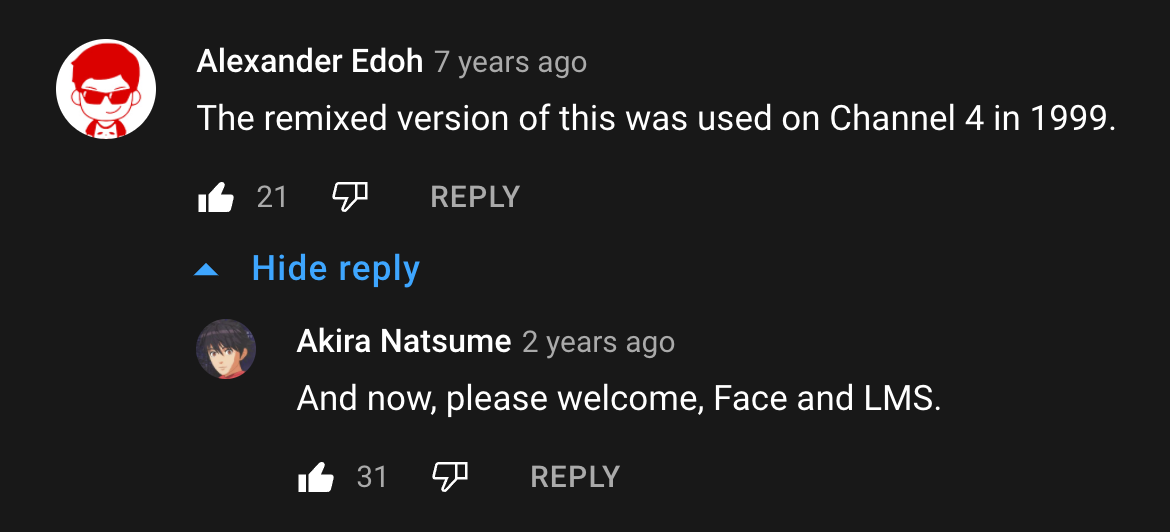Image resolution: width=1170 pixels, height=532 pixels.
Task: Open Alexander Edoh's red sunglasses avatar
Action: (106, 89)
